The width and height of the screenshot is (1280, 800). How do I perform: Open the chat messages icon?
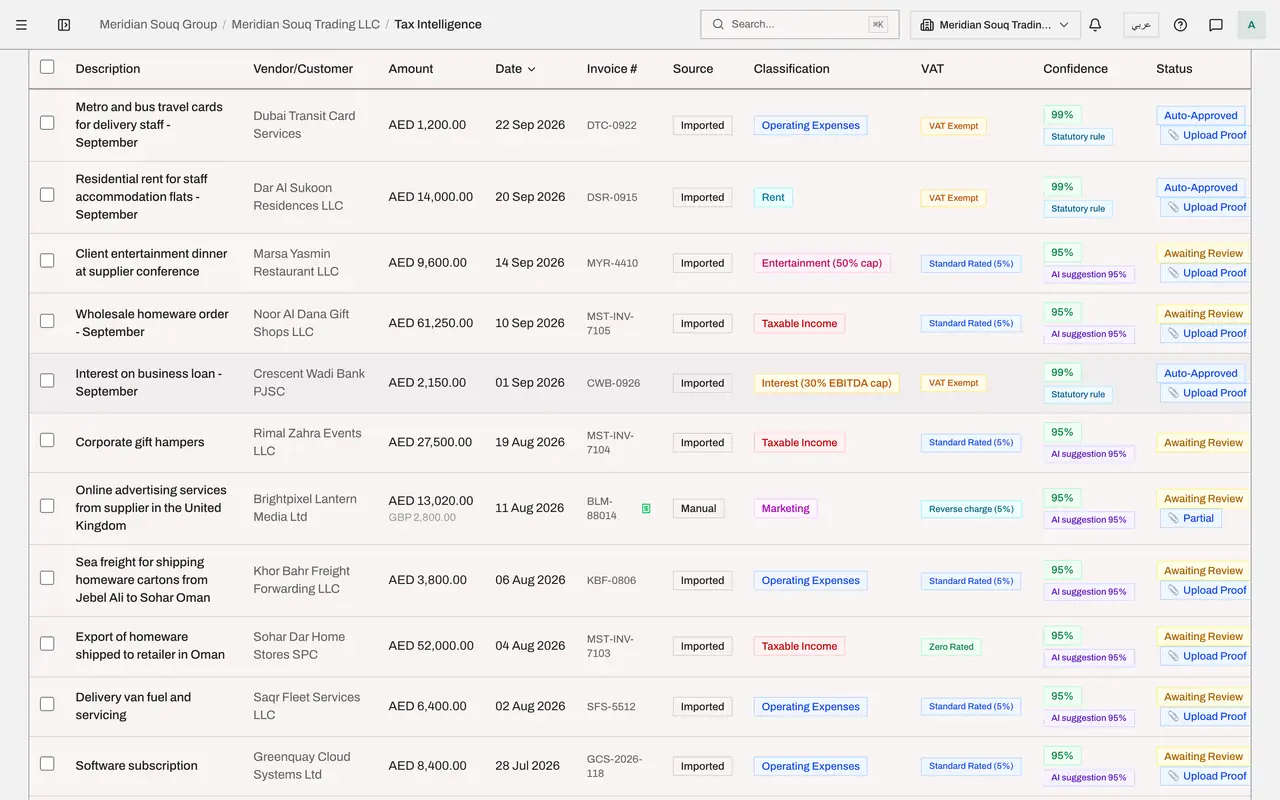[x=1216, y=25]
